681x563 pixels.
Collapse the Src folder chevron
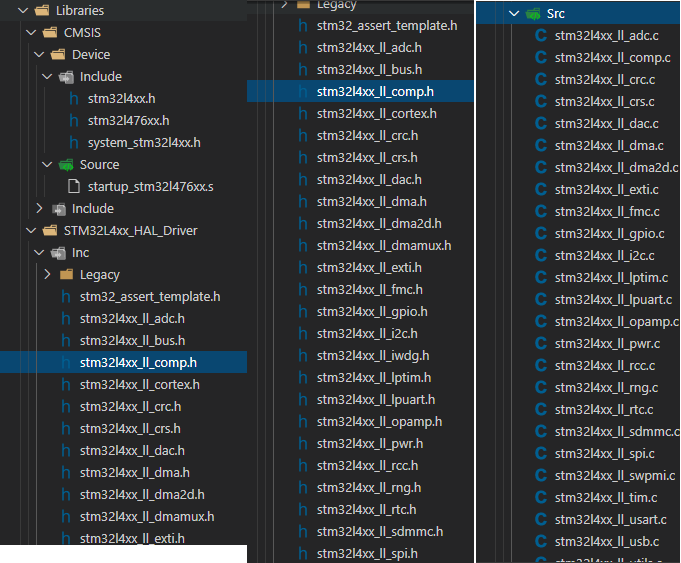[514, 13]
